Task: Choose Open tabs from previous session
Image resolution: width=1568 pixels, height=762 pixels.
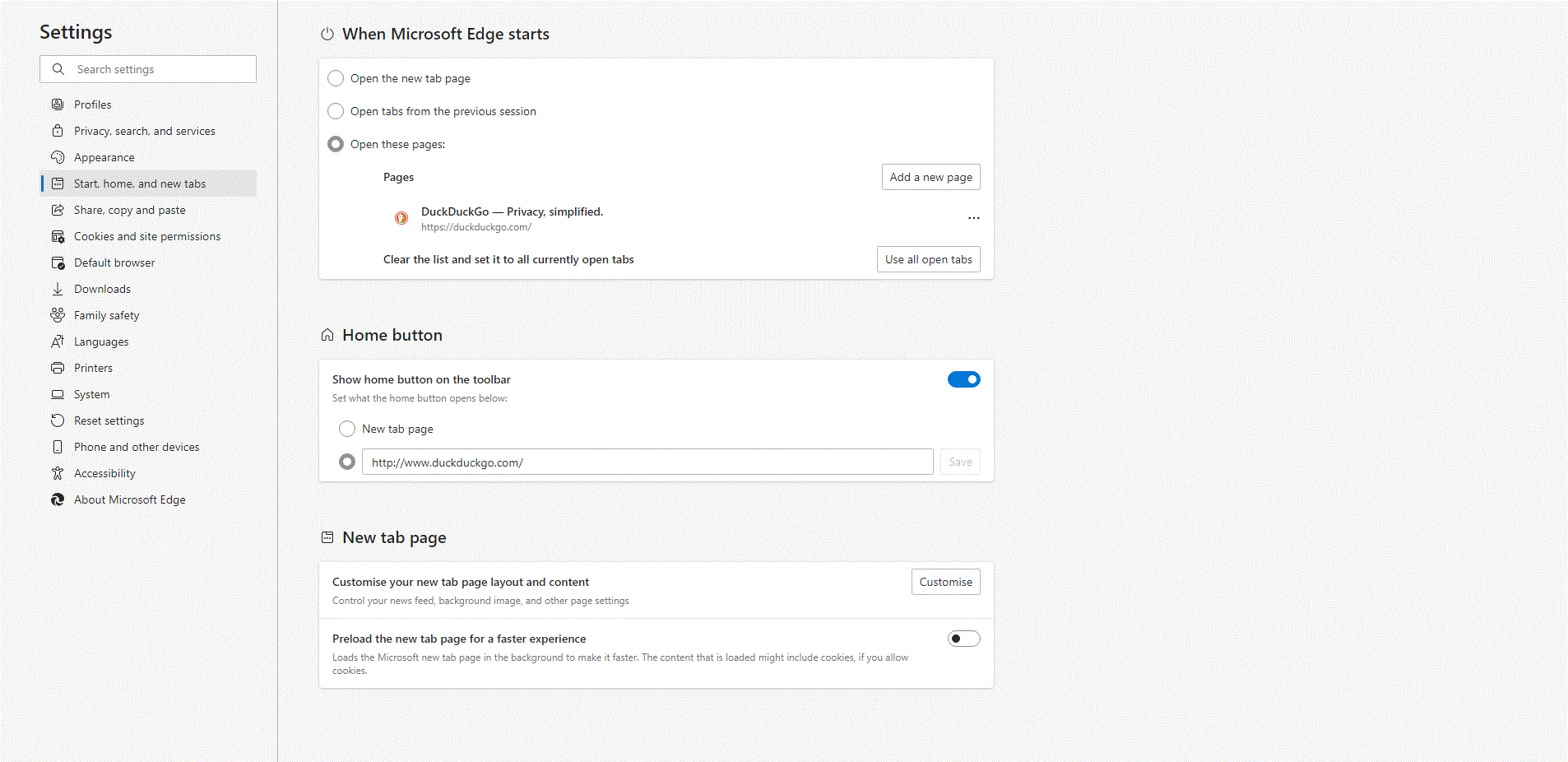Action: [336, 111]
